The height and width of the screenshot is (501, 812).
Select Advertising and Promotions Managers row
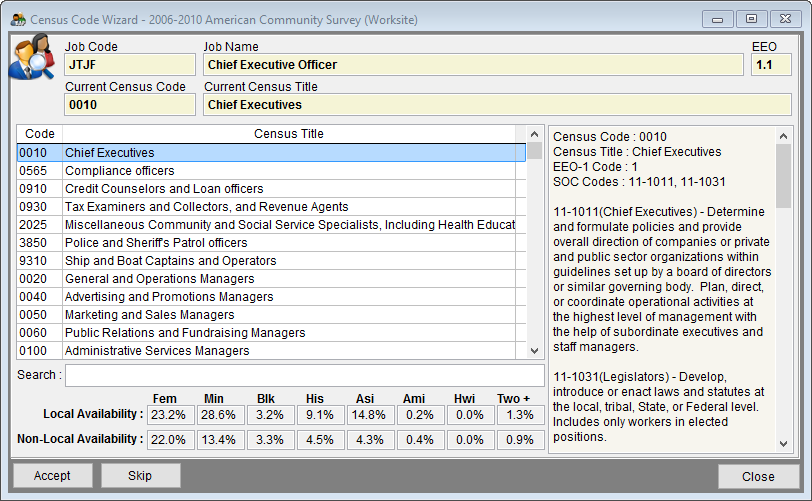271,297
